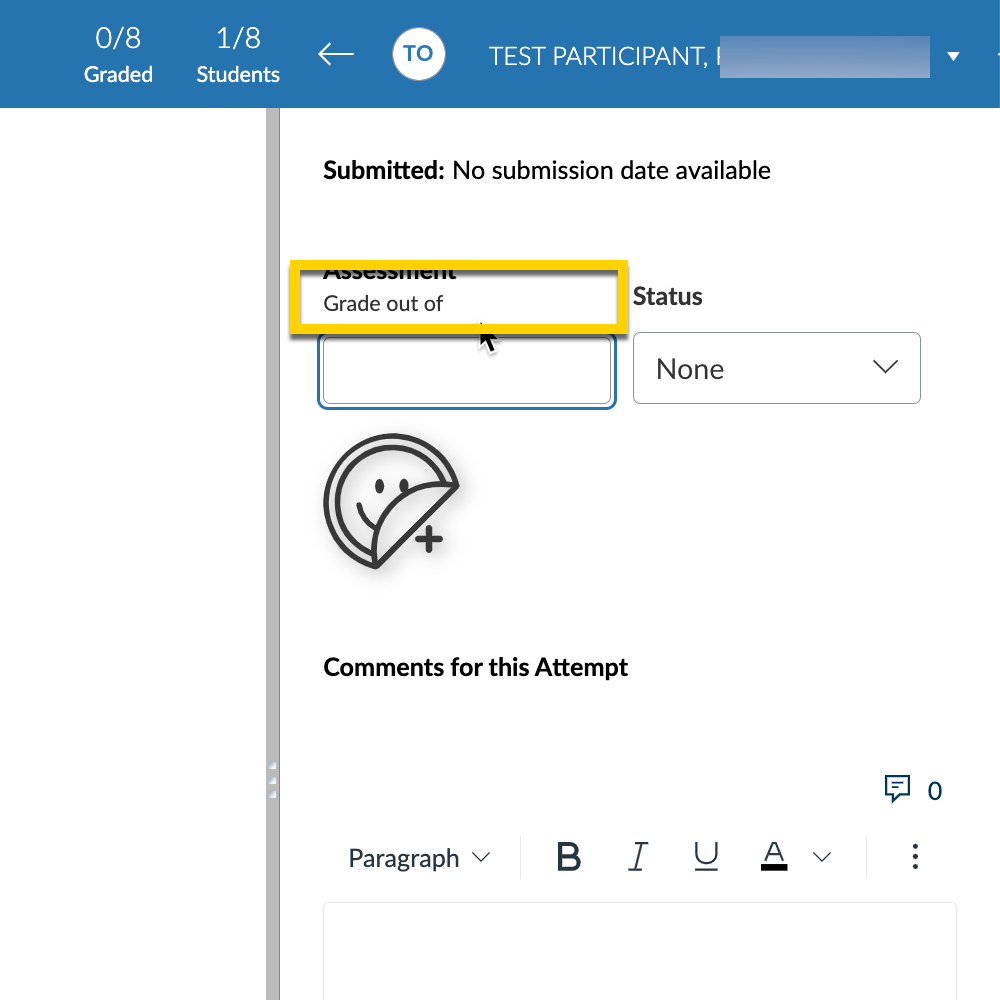Toggle bold formatting in comment editor
This screenshot has height=1000, width=1000.
click(x=568, y=857)
